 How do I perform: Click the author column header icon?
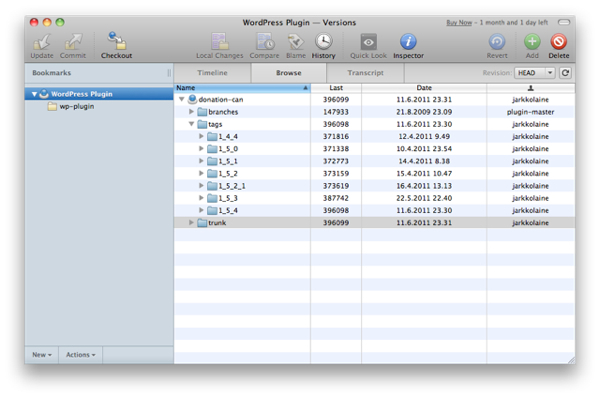click(x=530, y=88)
